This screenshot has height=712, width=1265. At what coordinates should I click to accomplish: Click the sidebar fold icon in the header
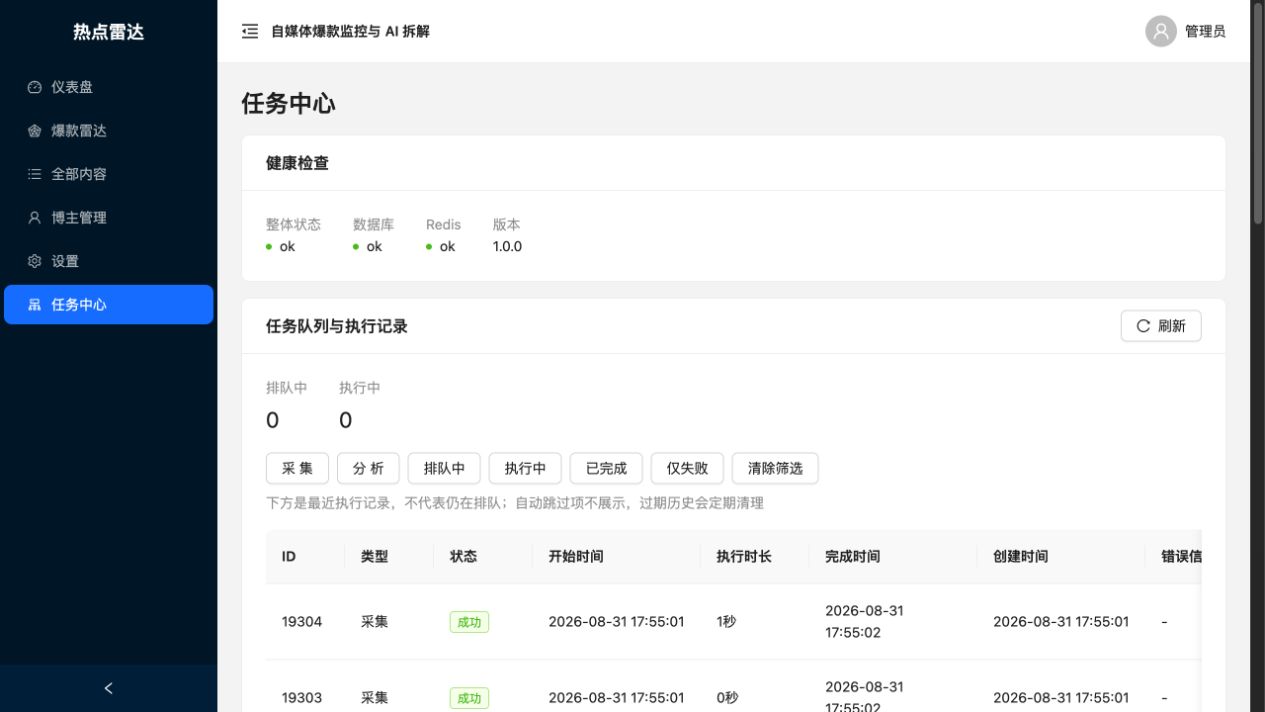click(250, 31)
